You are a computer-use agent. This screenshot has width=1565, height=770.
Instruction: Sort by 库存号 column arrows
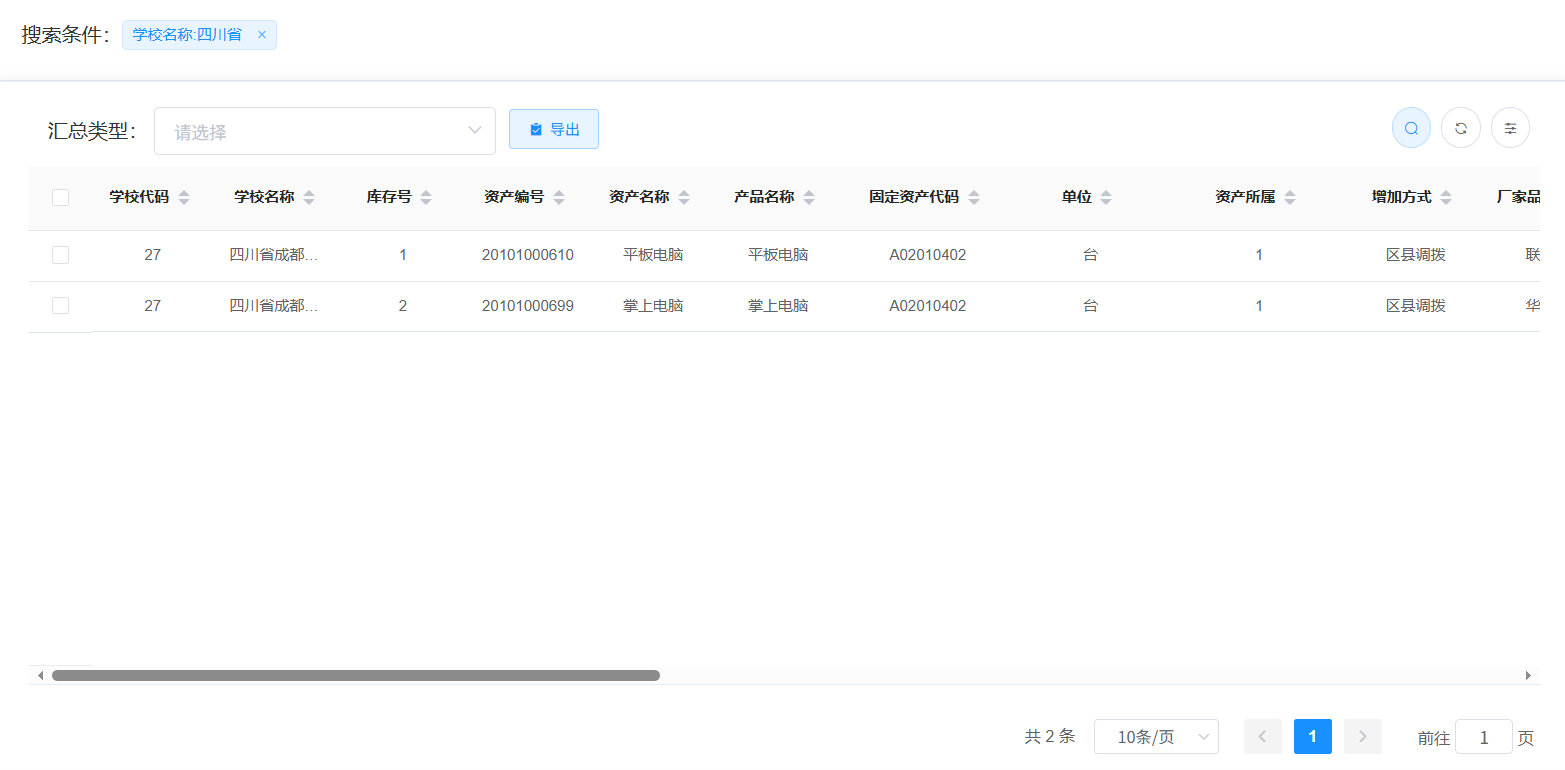coord(426,198)
